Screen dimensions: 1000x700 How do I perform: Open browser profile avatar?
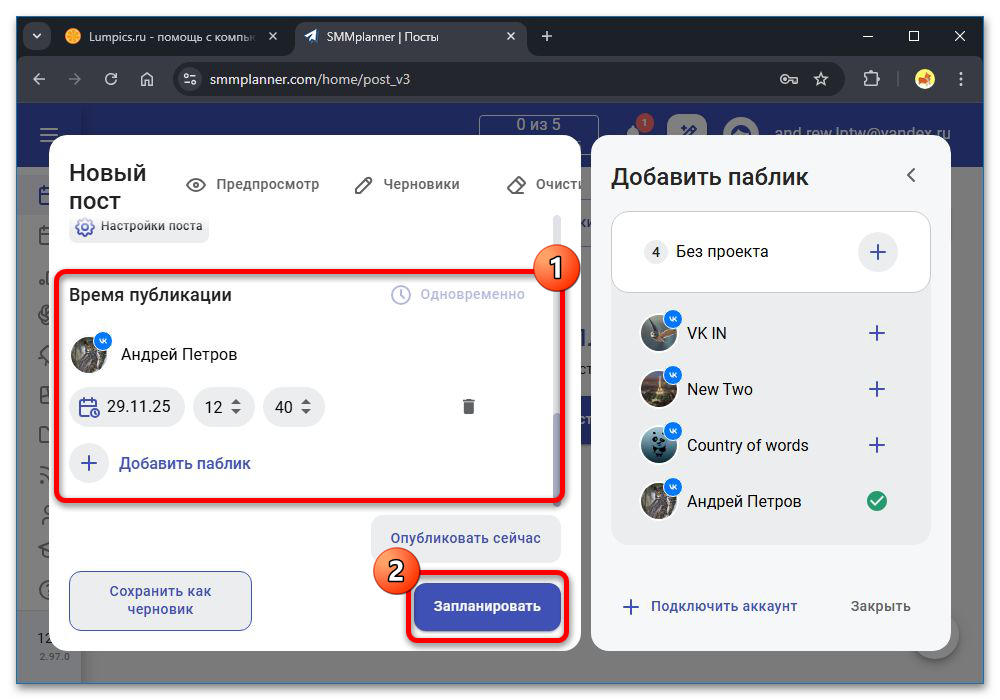click(x=925, y=79)
